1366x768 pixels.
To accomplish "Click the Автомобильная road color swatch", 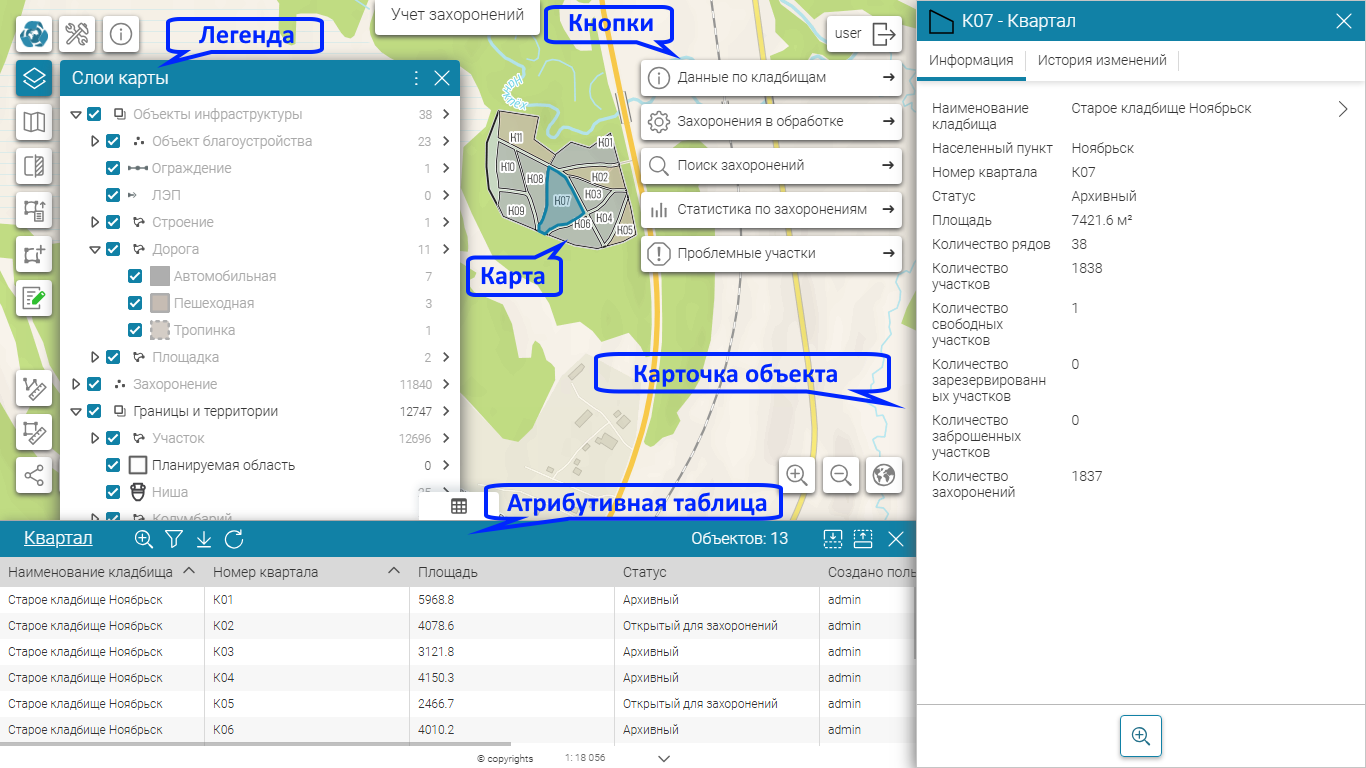I will [x=160, y=276].
